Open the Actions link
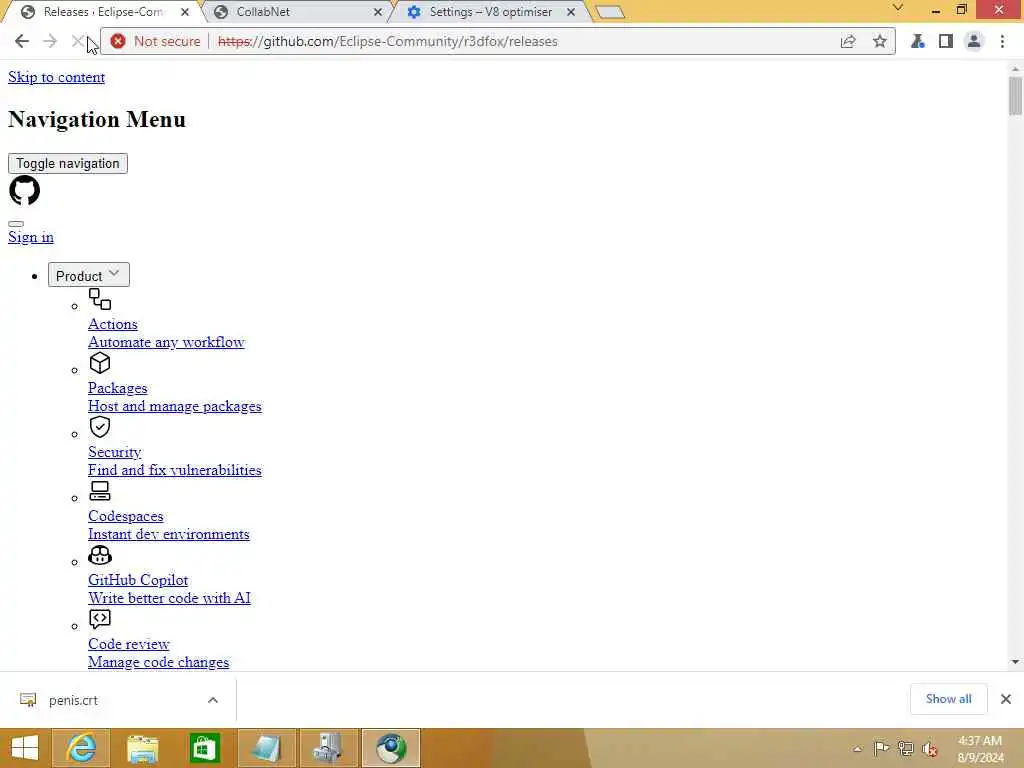This screenshot has width=1024, height=768. [113, 324]
